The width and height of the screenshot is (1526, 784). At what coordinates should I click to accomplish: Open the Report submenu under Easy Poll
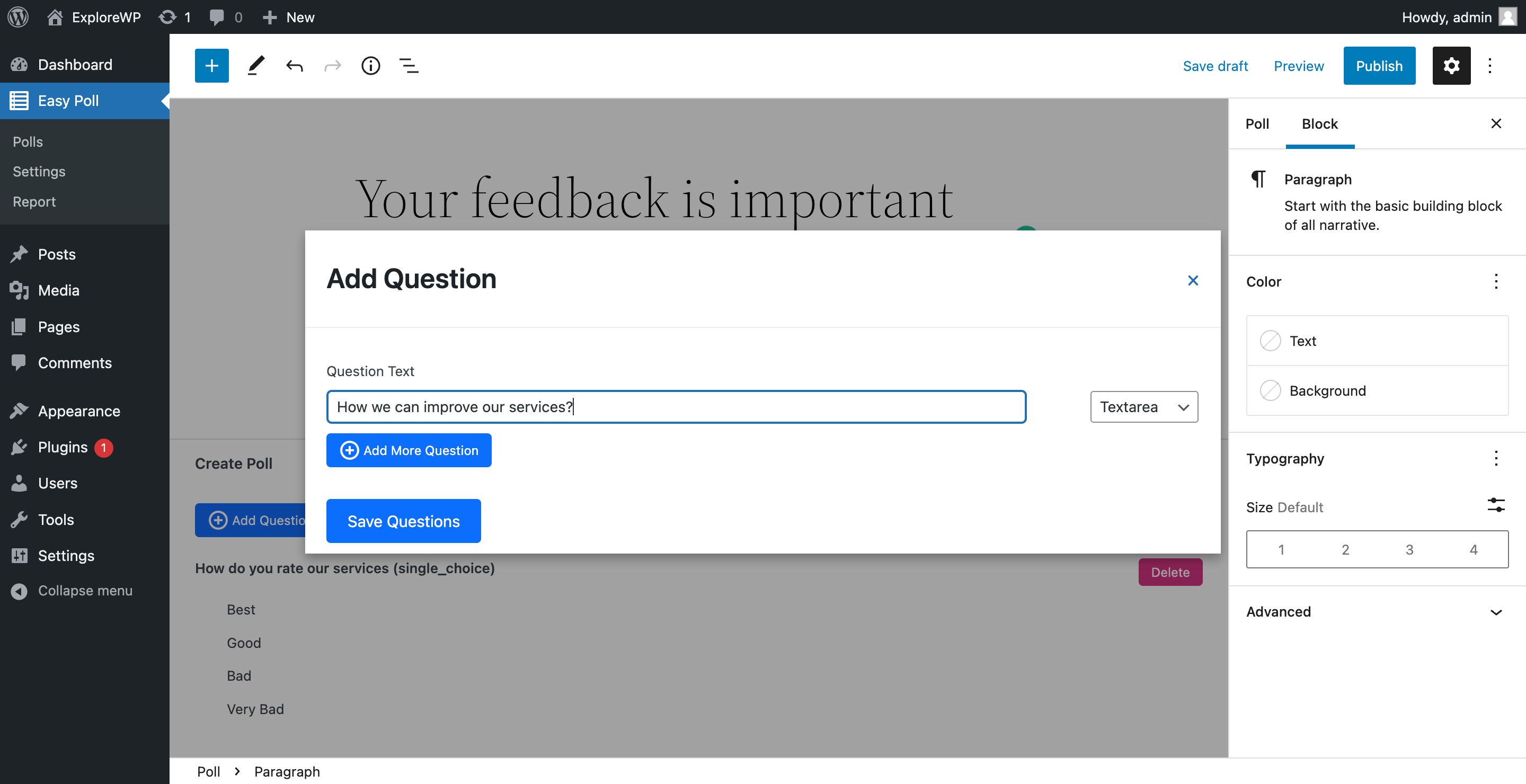(x=34, y=202)
